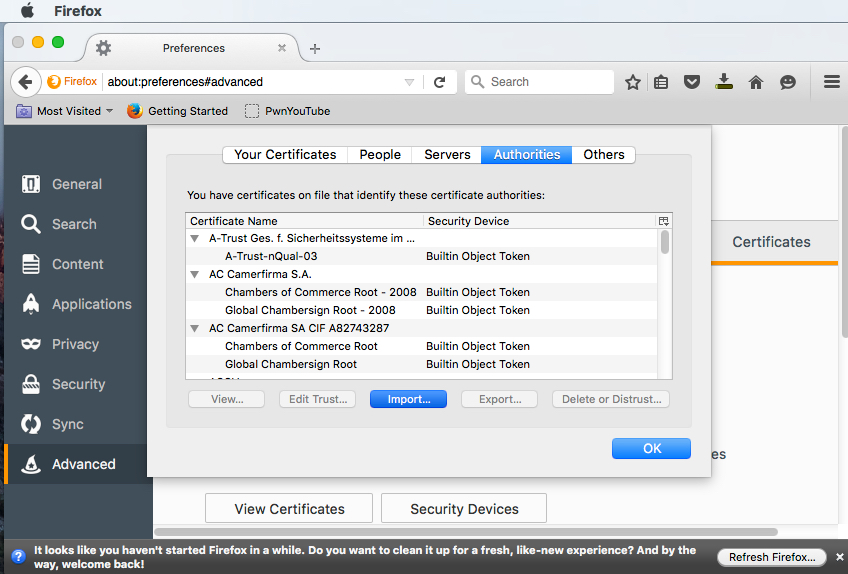848x574 pixels.
Task: Click the magnifier icon in the Search box
Action: click(x=477, y=82)
